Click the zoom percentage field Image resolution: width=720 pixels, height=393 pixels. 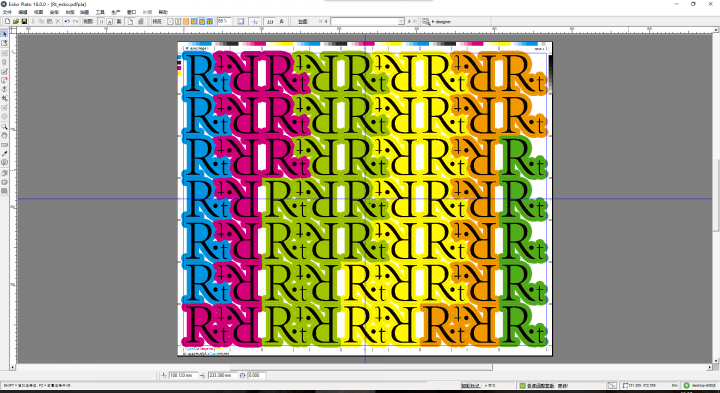click(x=224, y=21)
